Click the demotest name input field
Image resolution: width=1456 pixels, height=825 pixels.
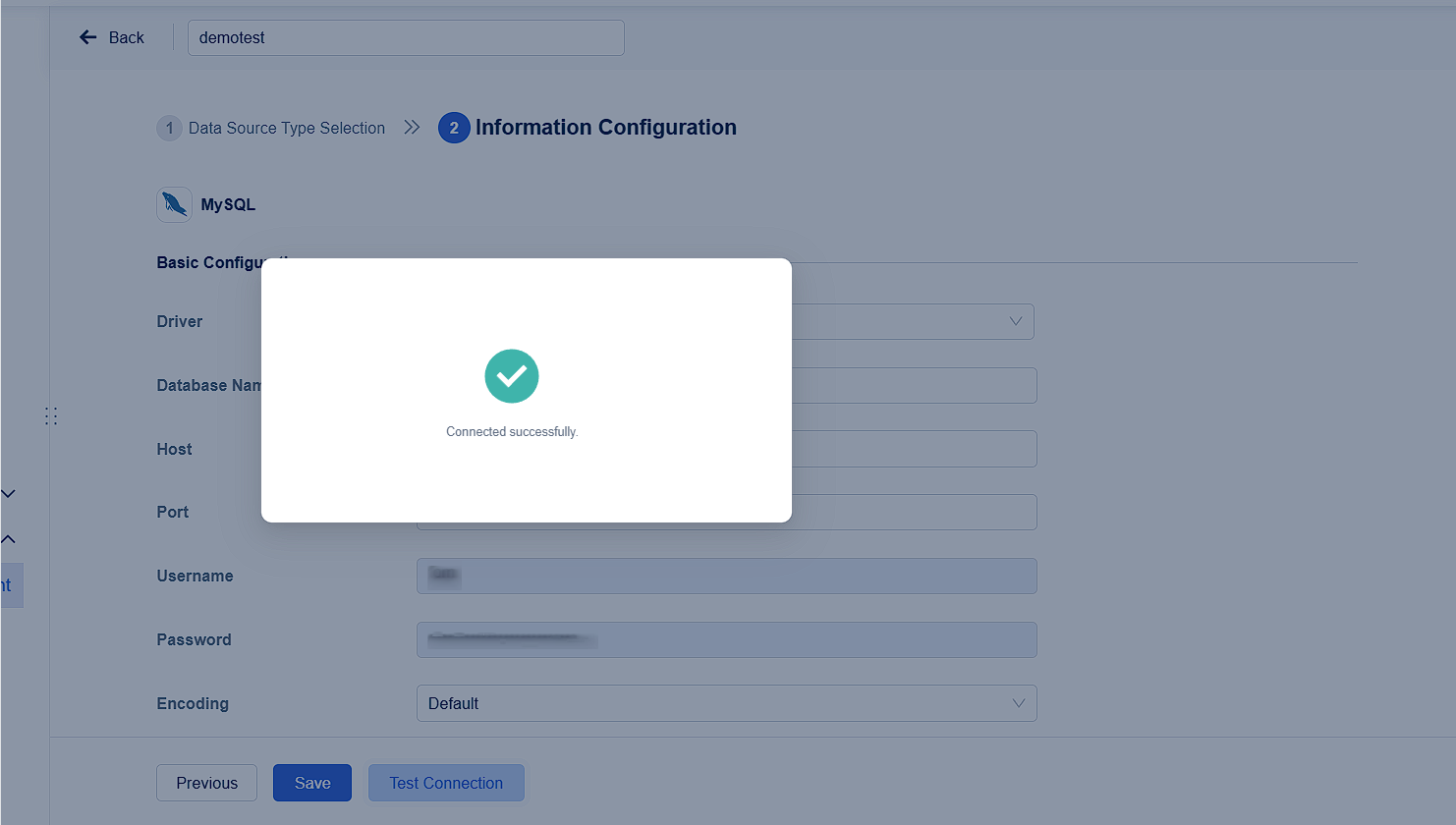pyautogui.click(x=406, y=37)
